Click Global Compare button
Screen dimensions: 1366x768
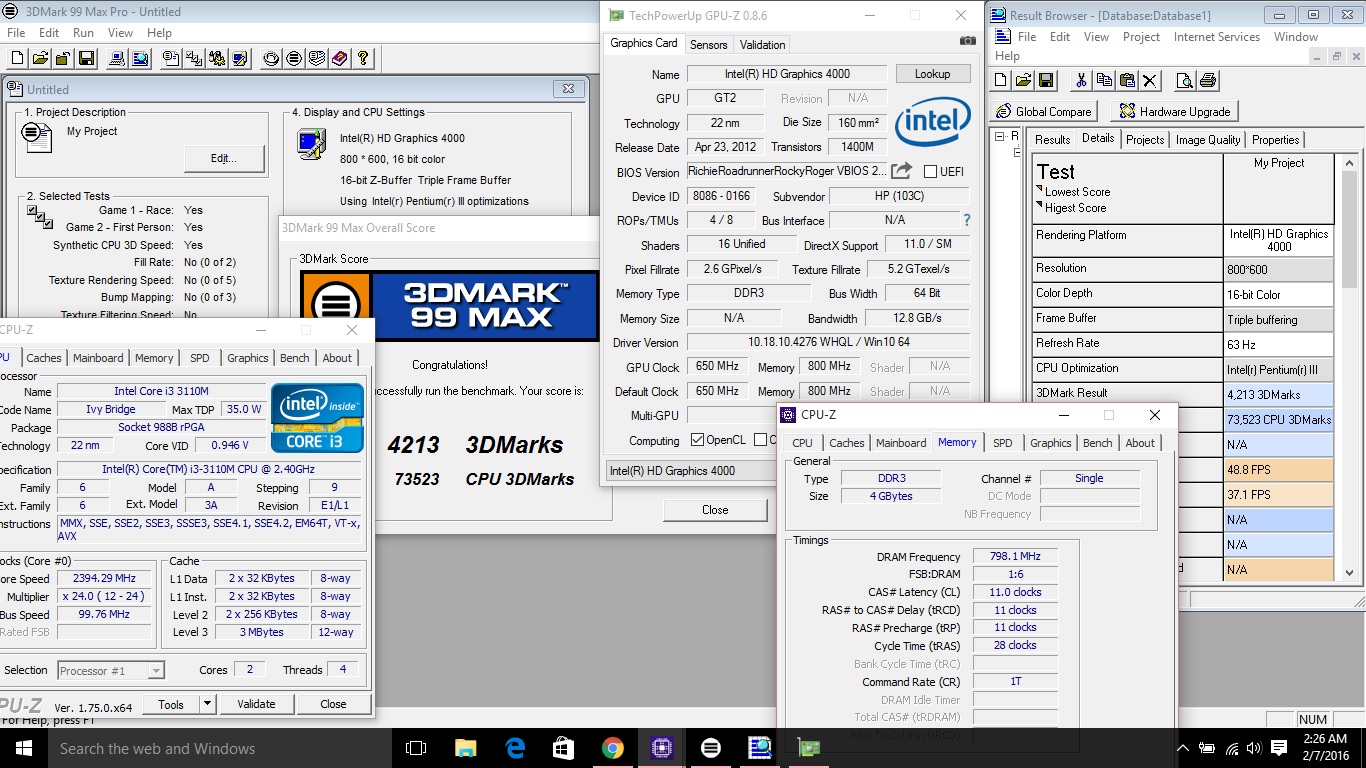coord(1044,111)
